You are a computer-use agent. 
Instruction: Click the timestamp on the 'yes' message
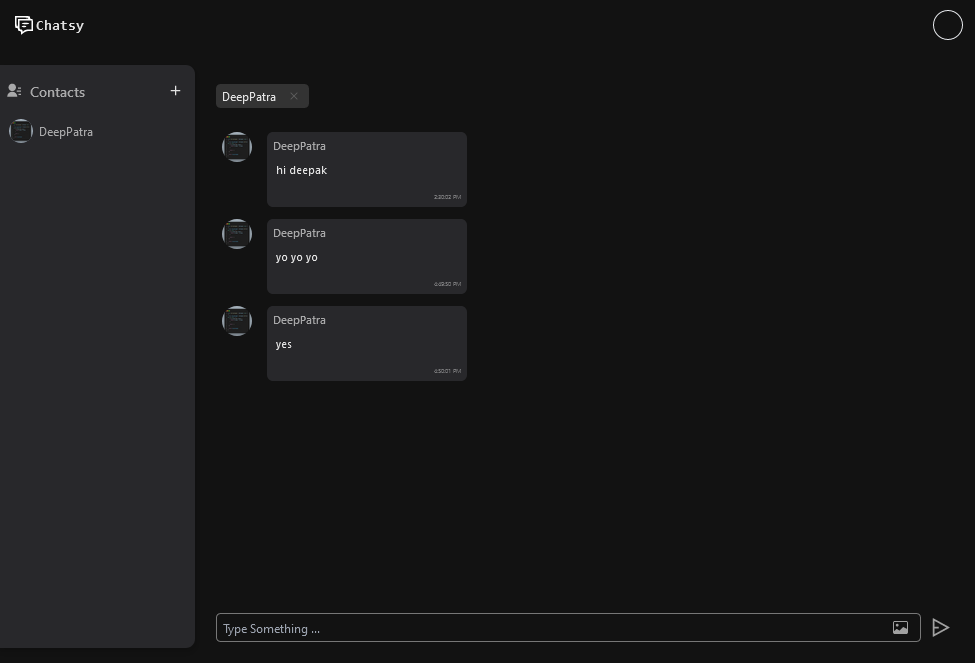(x=446, y=371)
